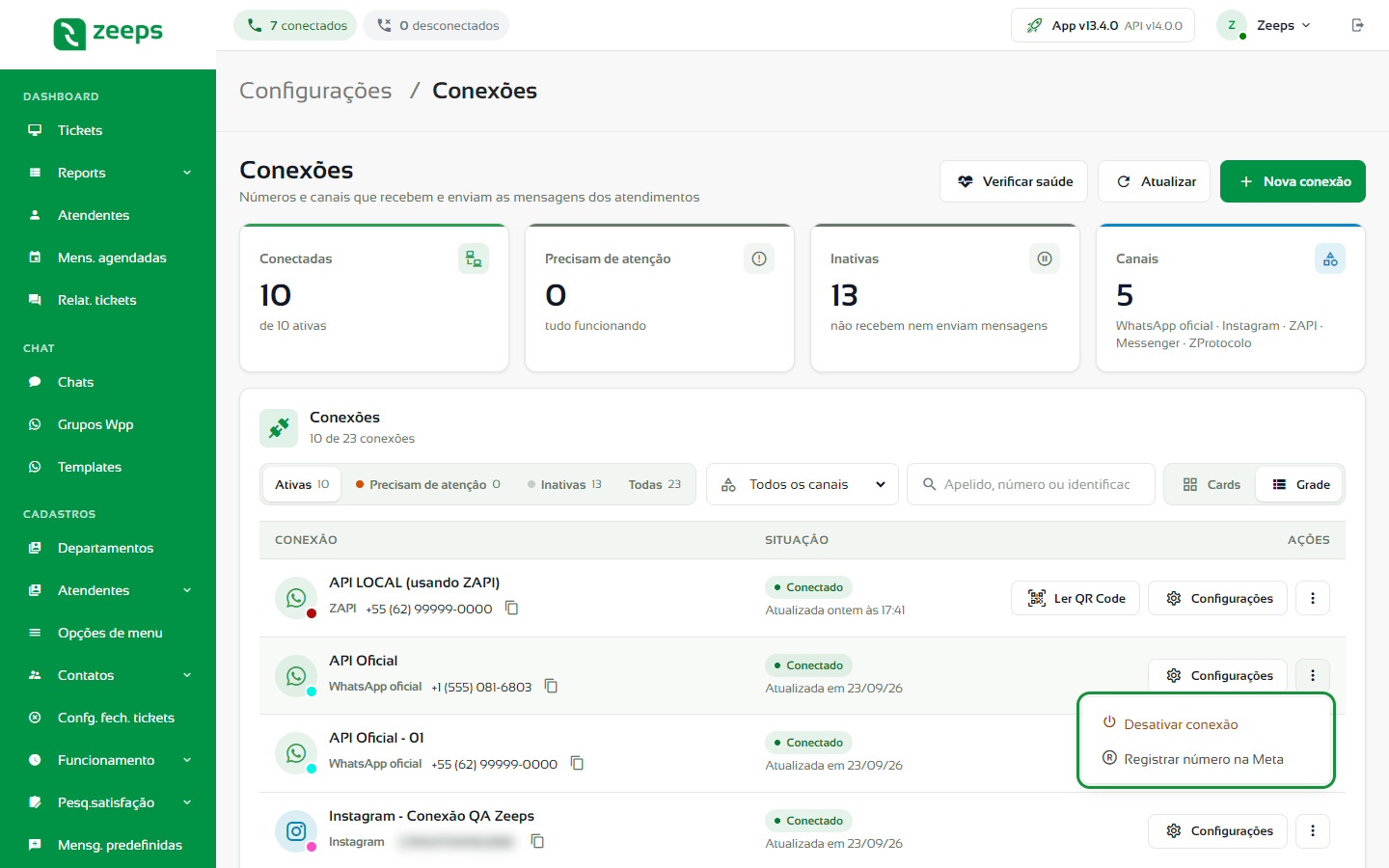Viewport: 1389px width, 868px height.
Task: Click the Canais card shapes icon
Action: click(x=1330, y=258)
